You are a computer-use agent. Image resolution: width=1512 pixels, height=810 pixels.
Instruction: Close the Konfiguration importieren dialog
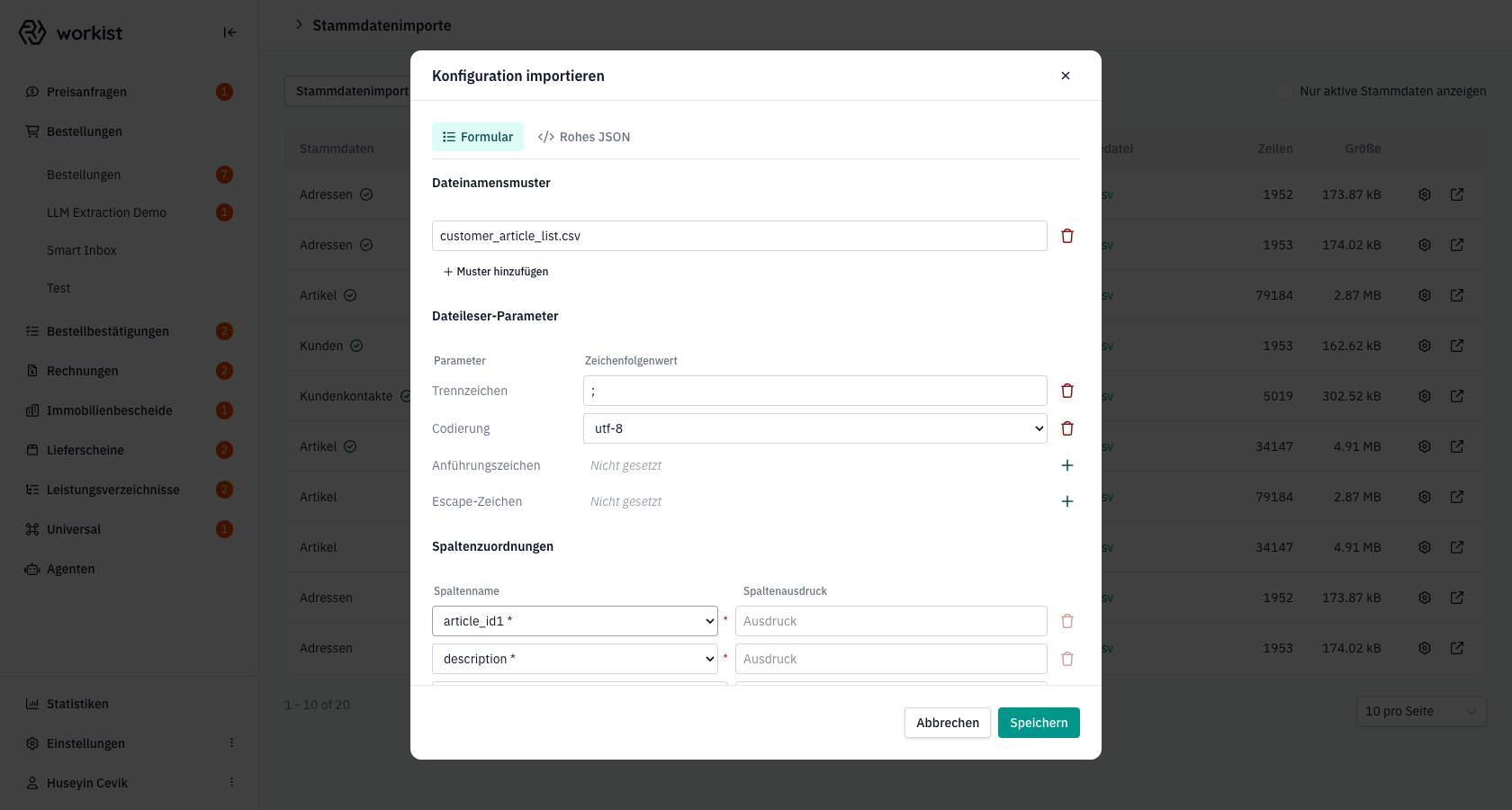(1066, 76)
